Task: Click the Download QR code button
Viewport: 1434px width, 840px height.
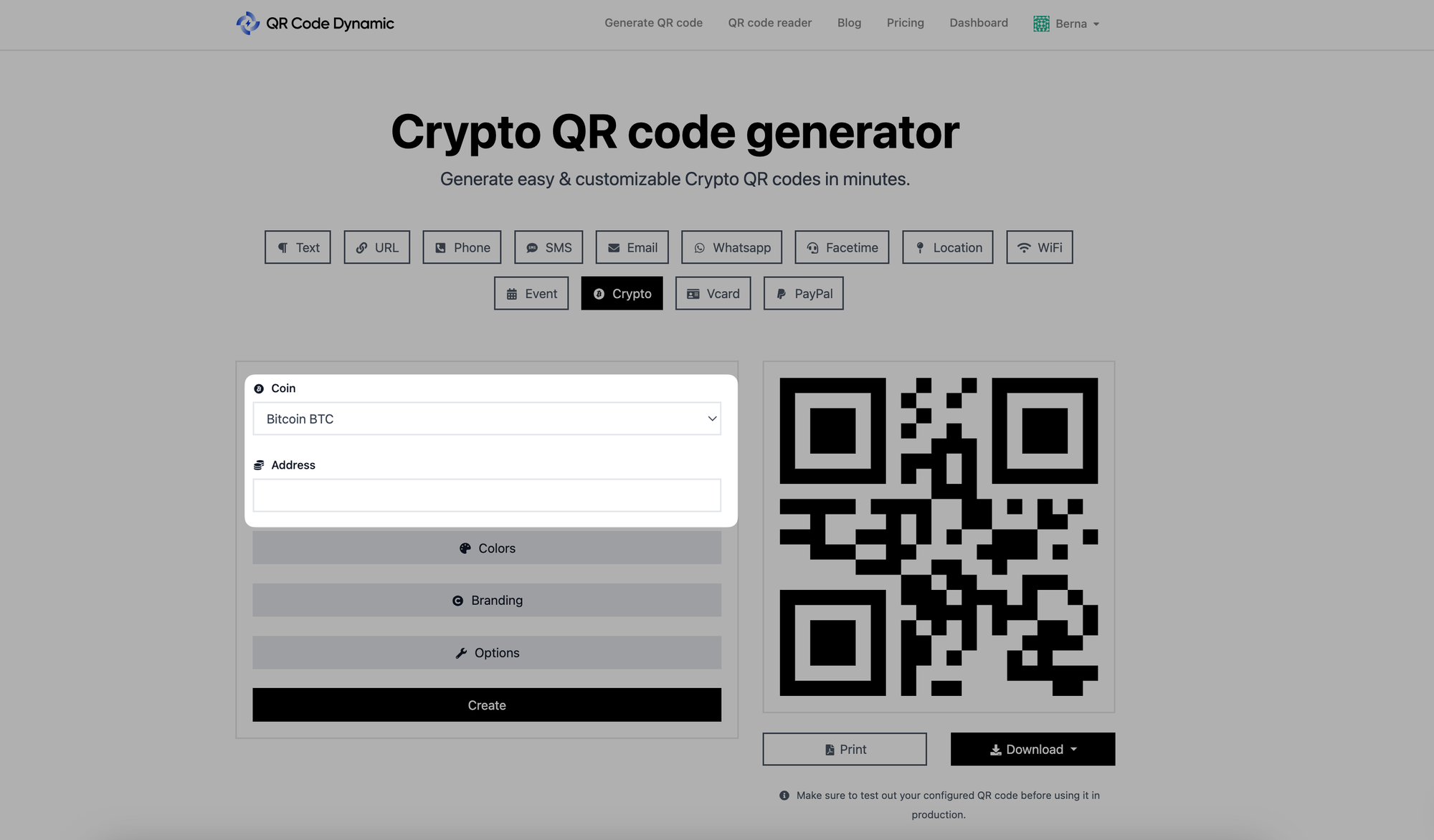Action: coord(1032,748)
